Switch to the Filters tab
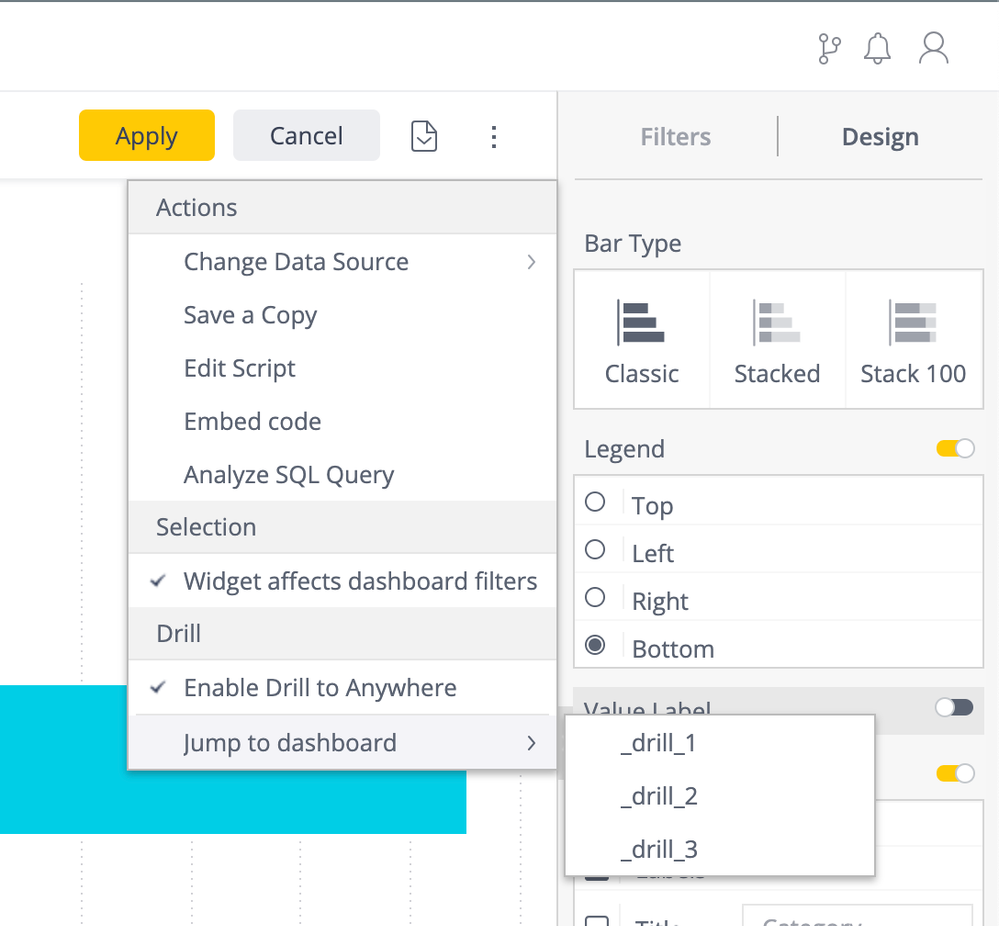This screenshot has width=999, height=926. 676,137
